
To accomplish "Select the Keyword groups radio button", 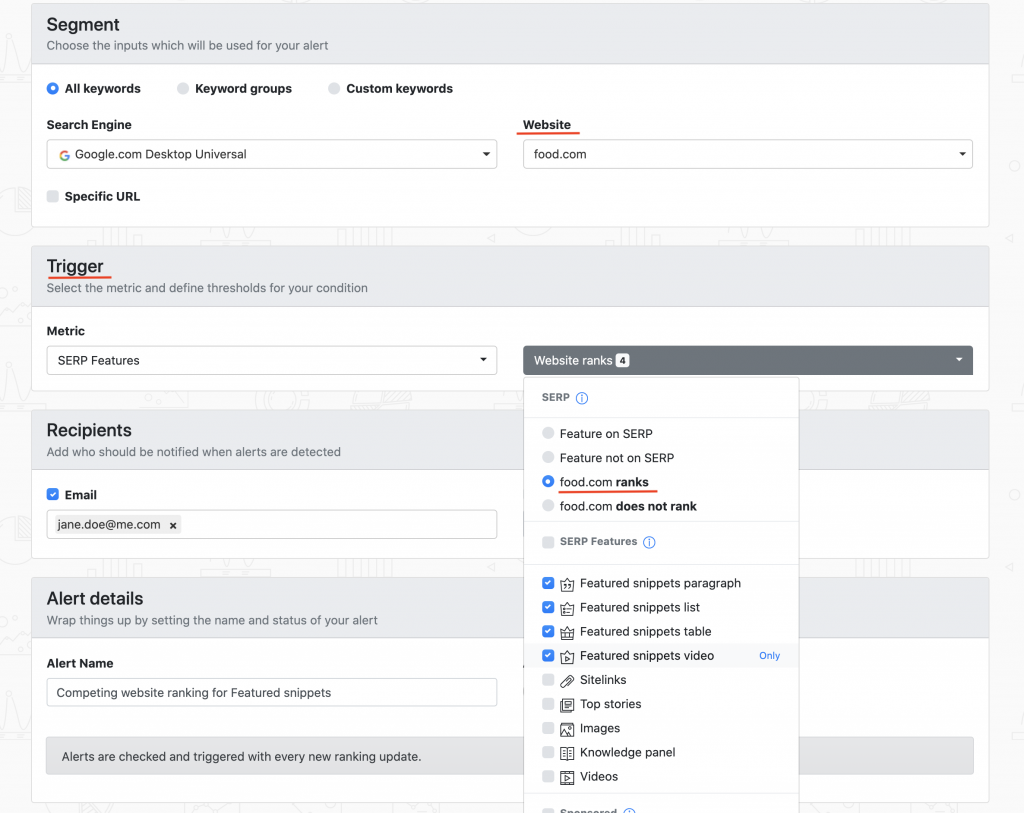I will 183,89.
